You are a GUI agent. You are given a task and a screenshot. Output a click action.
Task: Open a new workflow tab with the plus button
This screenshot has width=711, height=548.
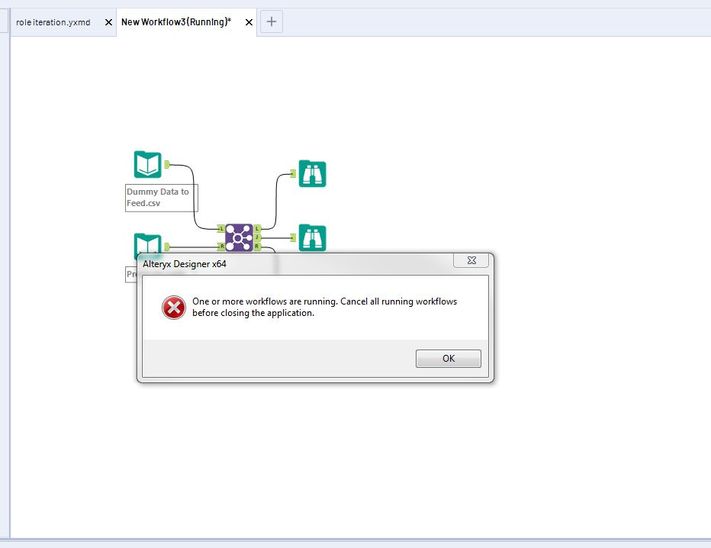[x=272, y=22]
